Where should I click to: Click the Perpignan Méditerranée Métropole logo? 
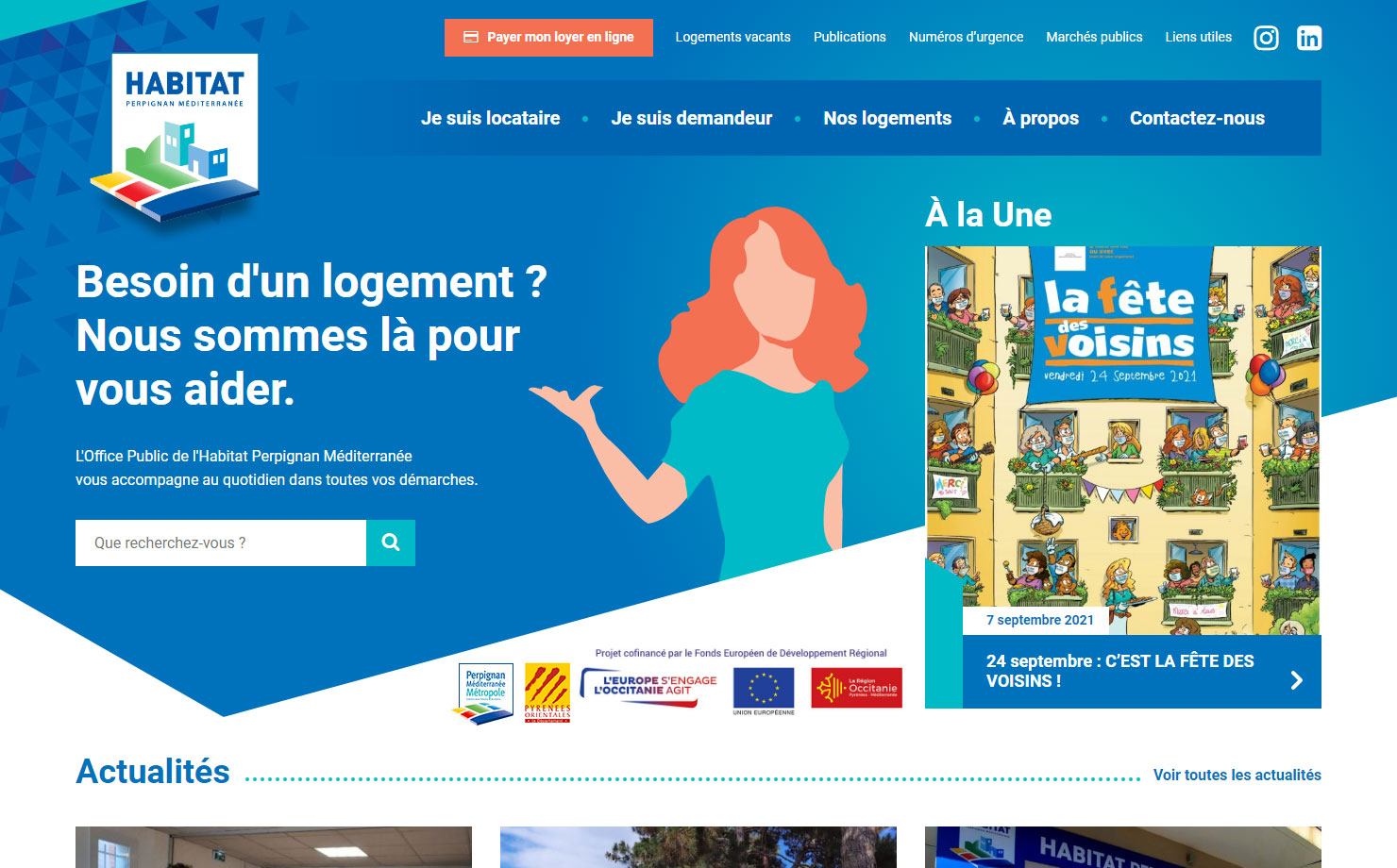[x=485, y=693]
